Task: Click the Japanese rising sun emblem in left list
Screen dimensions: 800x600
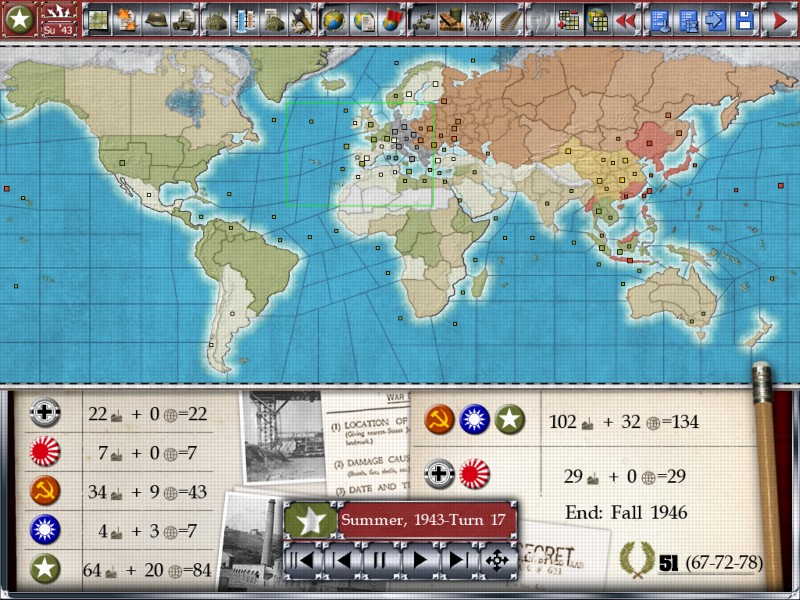Action: [x=45, y=452]
